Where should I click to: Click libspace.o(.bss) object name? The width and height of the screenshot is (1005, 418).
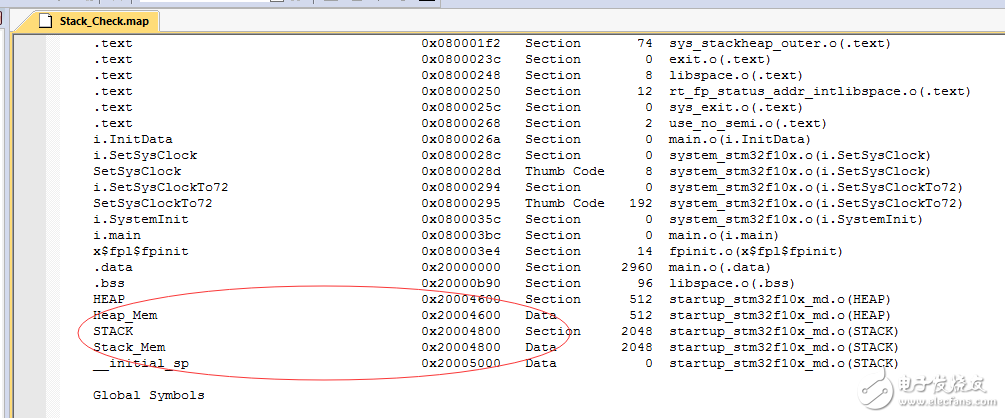[732, 284]
